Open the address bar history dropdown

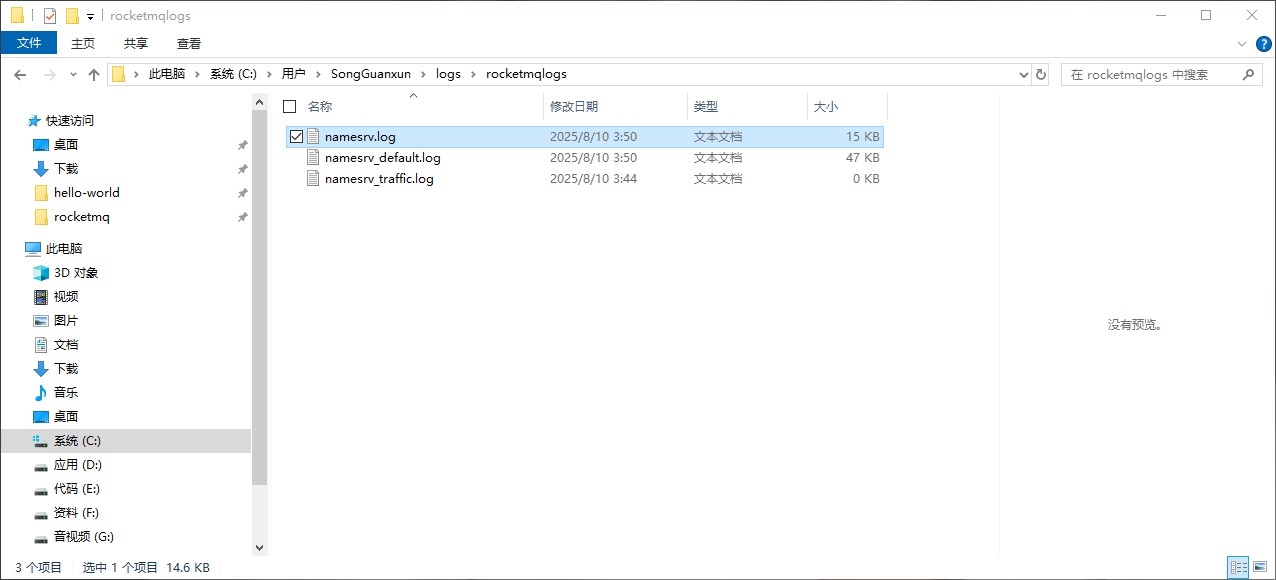coord(1022,73)
